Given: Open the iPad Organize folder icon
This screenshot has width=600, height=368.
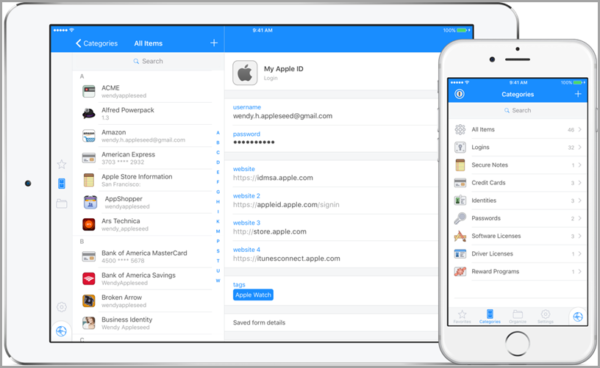Looking at the screenshot, I should point(62,203).
